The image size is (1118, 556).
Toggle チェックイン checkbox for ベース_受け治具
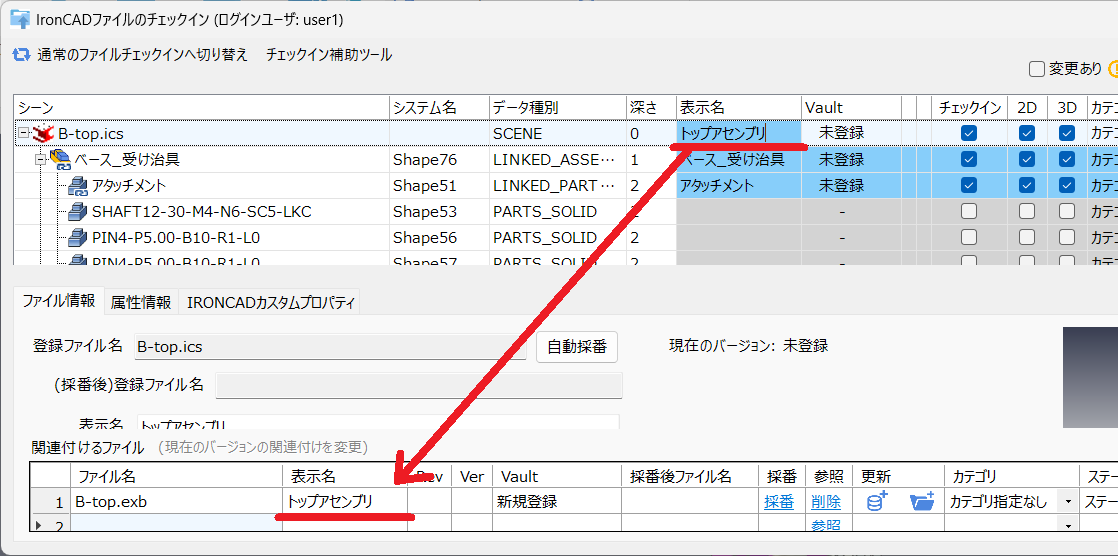coord(968,159)
